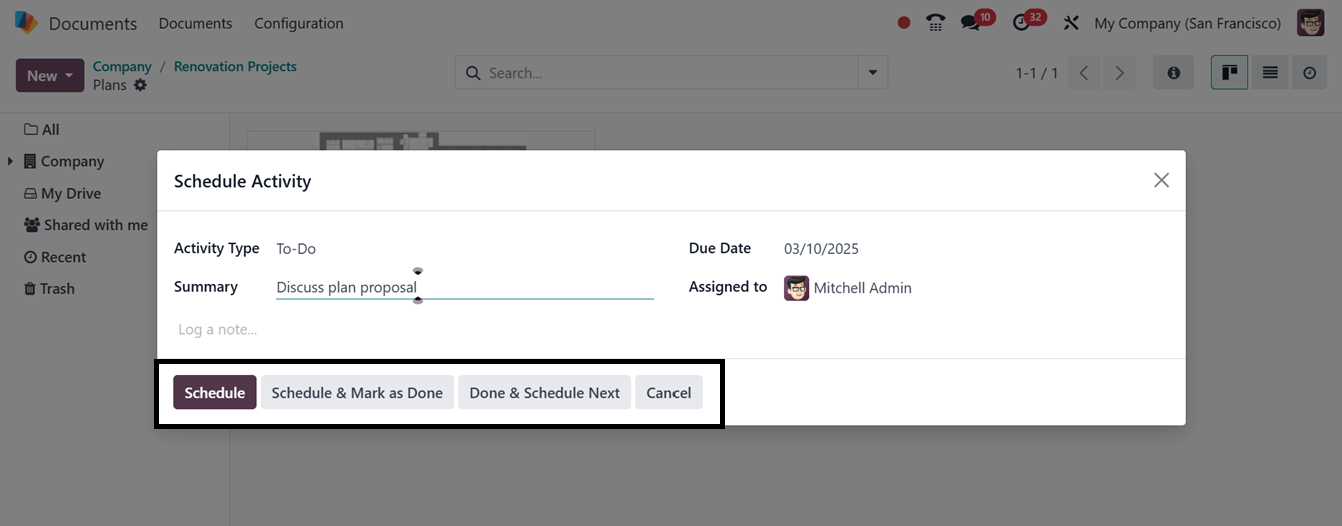1342x526 pixels.
Task: Switch to list view
Action: point(1270,73)
